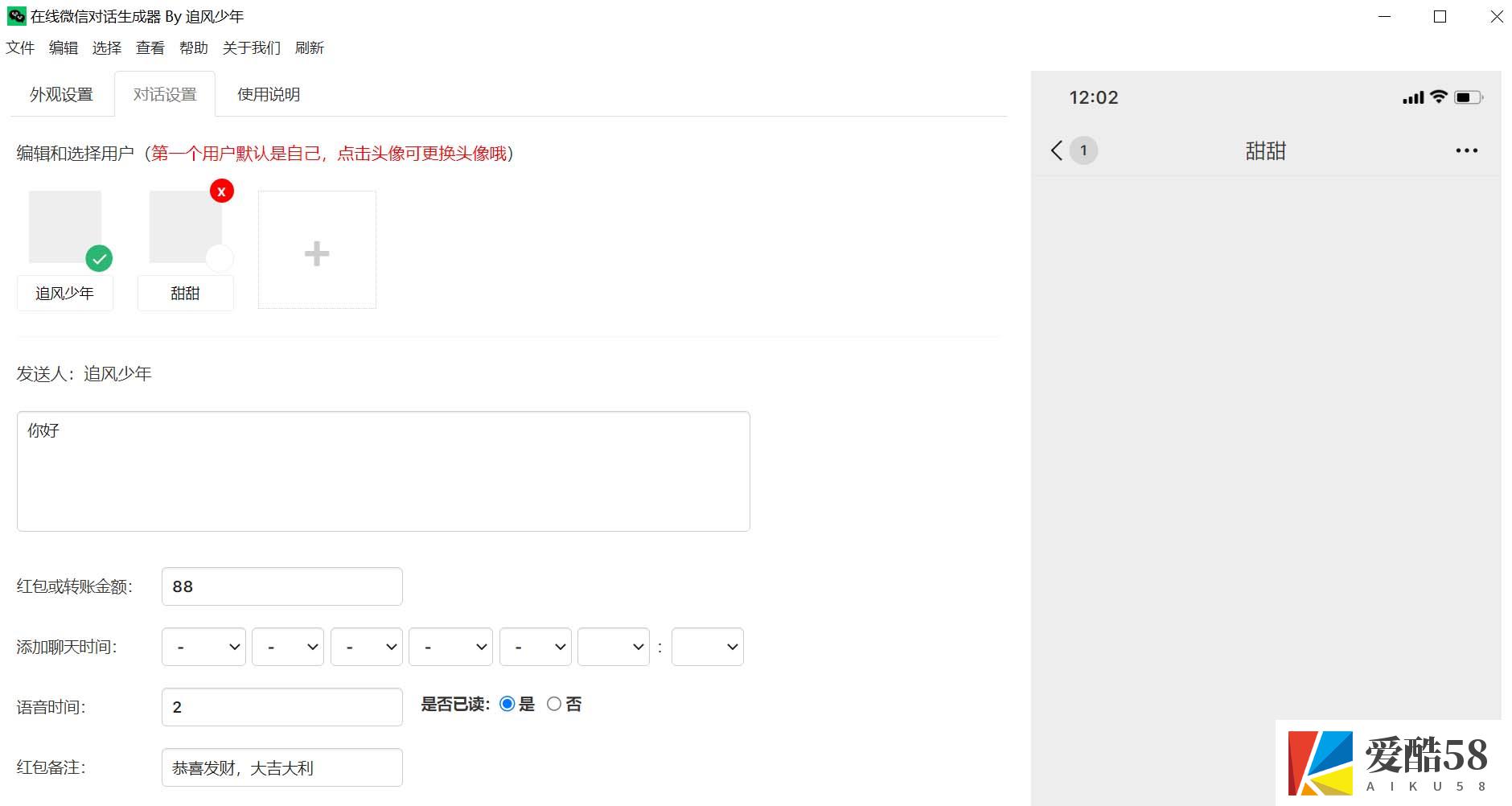Maximize the application window
The height and width of the screenshot is (806, 1512).
pos(1440,16)
